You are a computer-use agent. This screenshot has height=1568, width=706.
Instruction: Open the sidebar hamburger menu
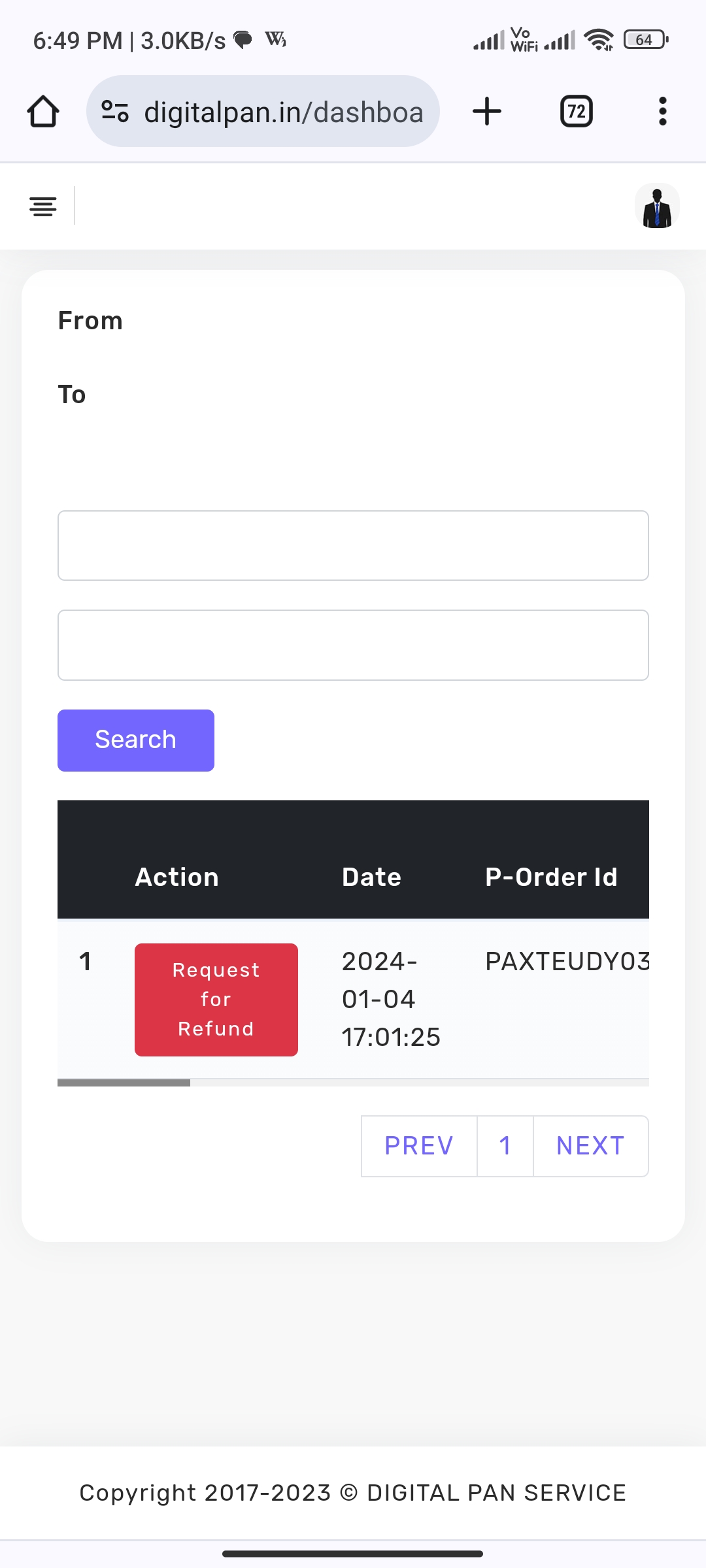click(43, 206)
